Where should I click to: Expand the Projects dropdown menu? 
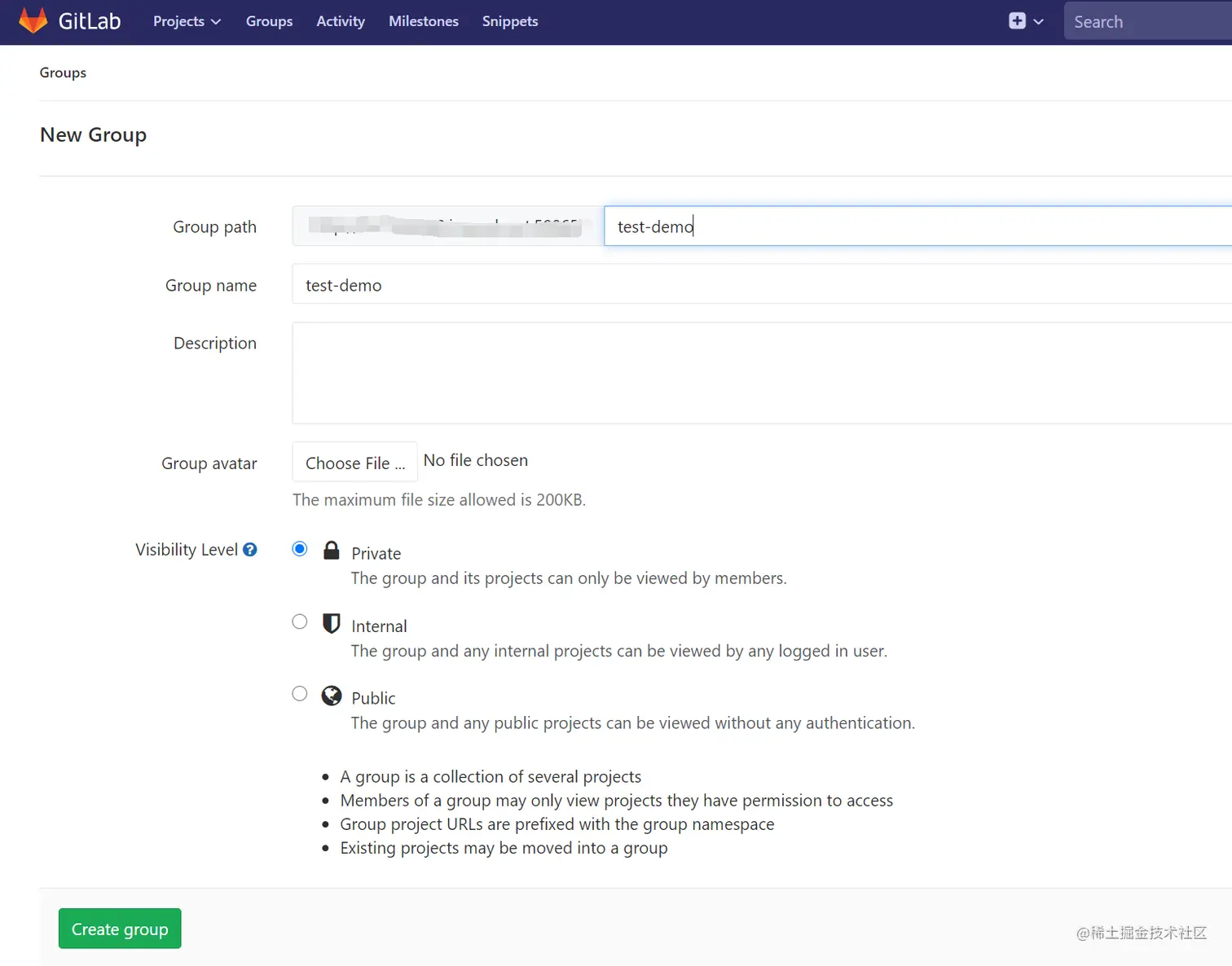click(x=187, y=21)
